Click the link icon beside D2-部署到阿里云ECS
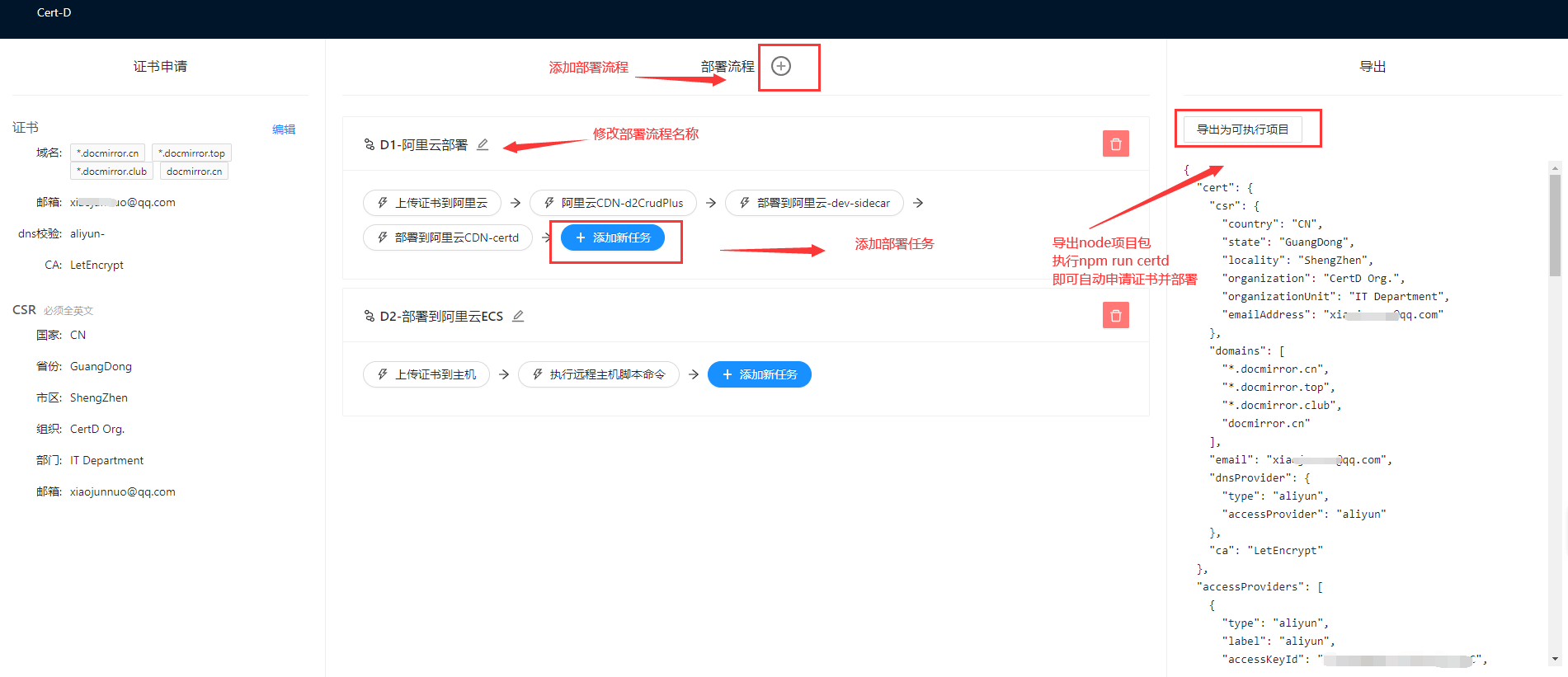 click(x=370, y=316)
